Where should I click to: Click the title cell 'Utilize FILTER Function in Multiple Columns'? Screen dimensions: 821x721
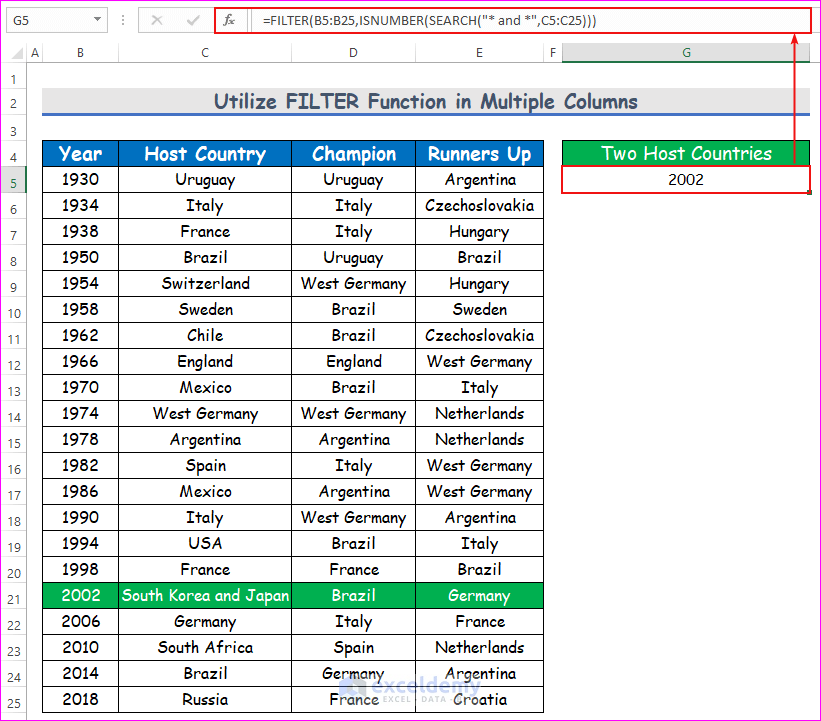(426, 102)
